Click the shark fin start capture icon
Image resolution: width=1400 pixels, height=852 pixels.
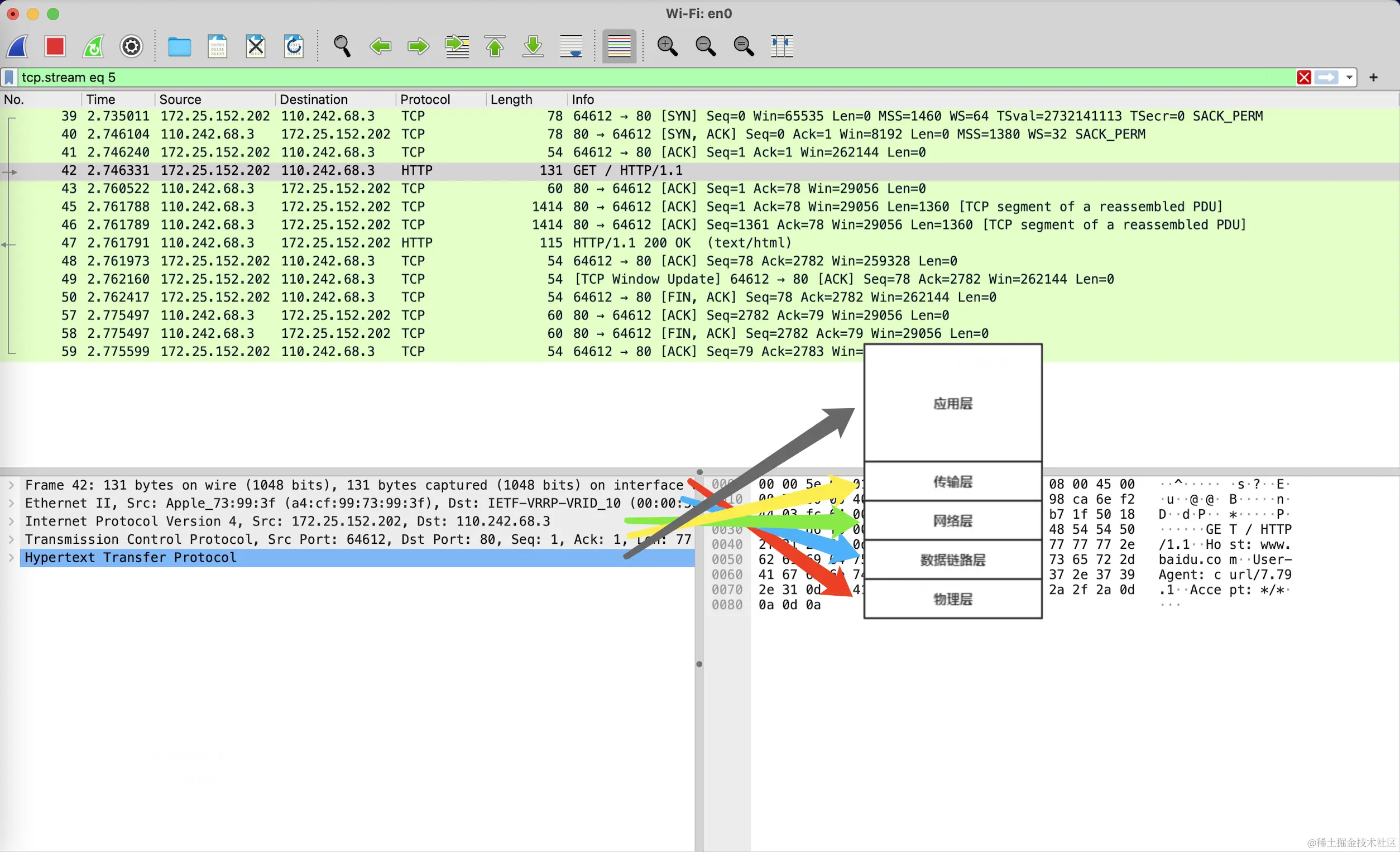coord(18,46)
